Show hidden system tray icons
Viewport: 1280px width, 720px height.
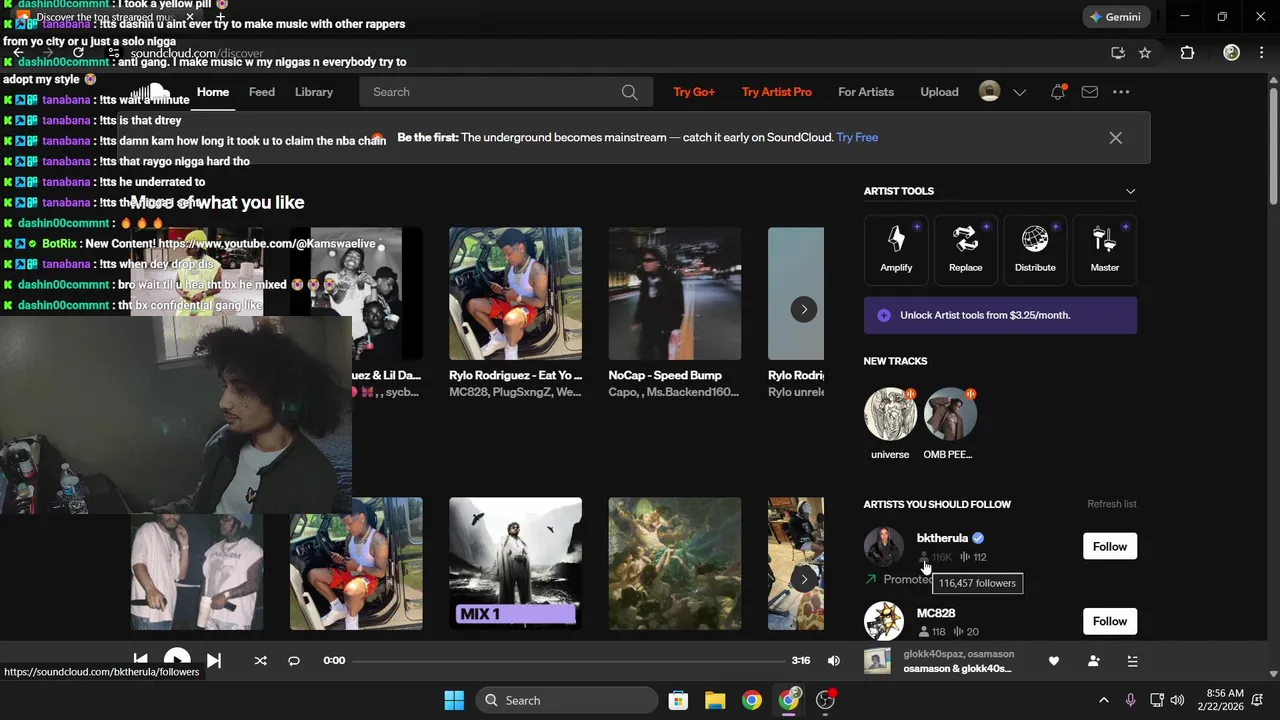pos(1103,700)
